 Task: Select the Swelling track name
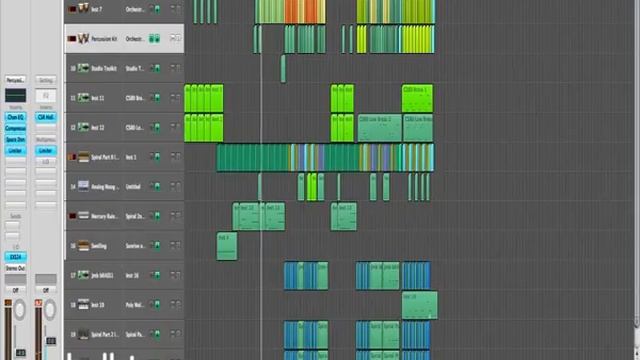pos(99,246)
